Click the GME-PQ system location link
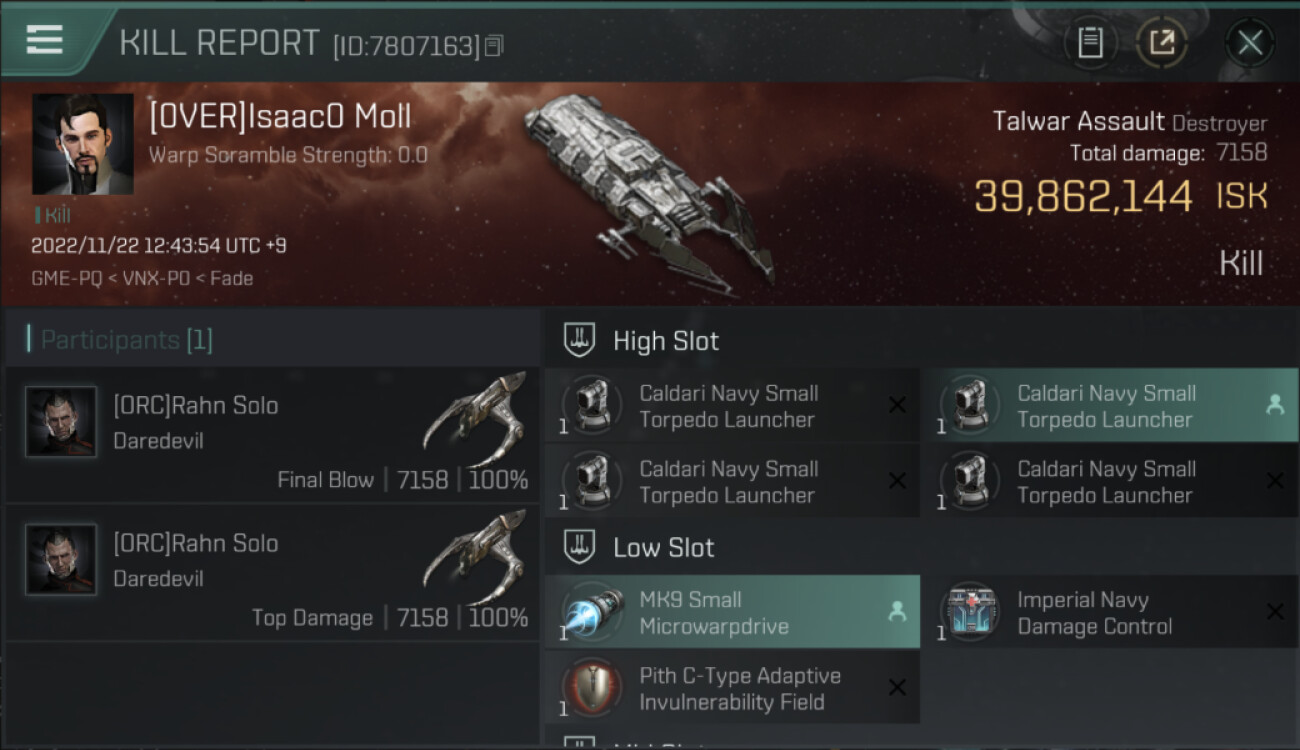The image size is (1300, 750). click(66, 279)
